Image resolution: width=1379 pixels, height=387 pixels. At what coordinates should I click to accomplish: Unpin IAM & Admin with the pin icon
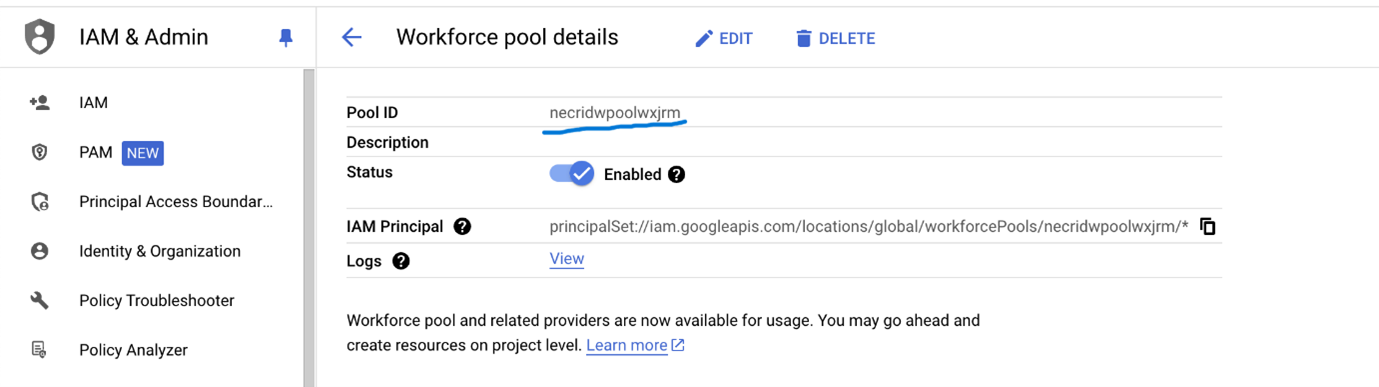(x=285, y=38)
